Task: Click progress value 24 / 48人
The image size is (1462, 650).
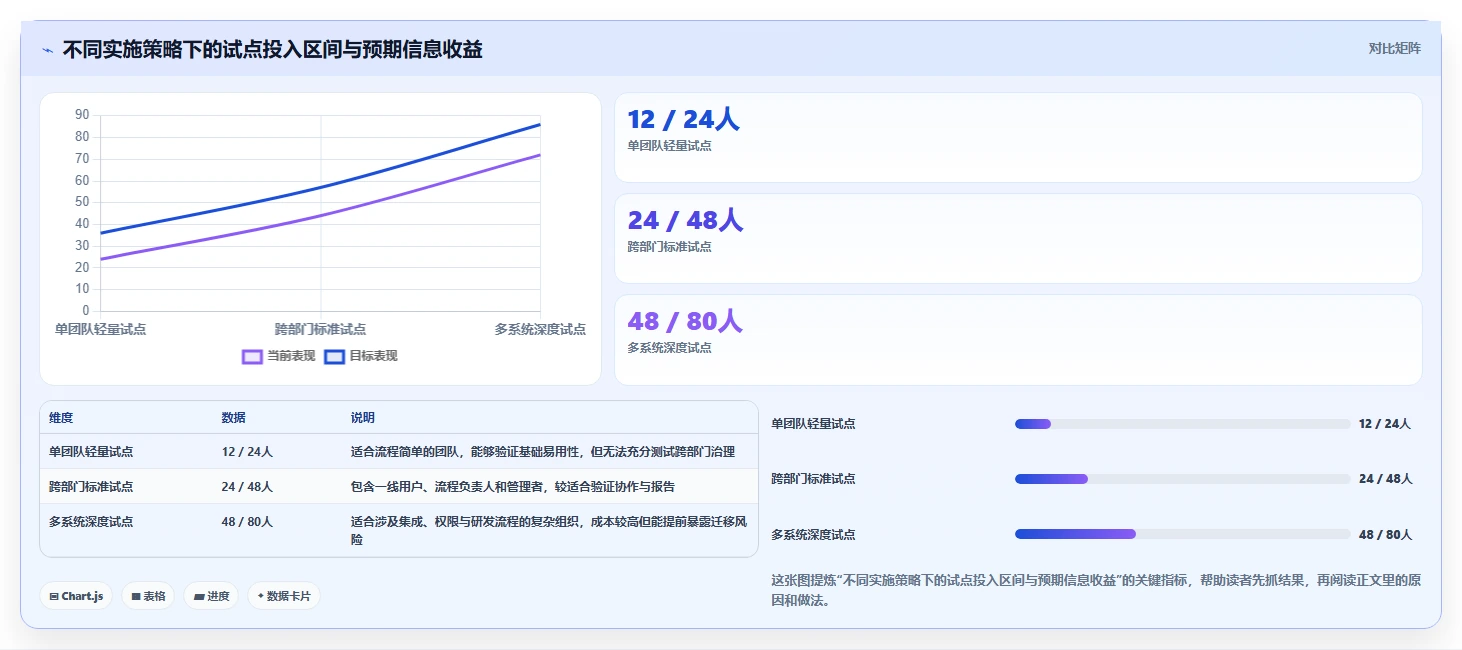Action: (1386, 479)
